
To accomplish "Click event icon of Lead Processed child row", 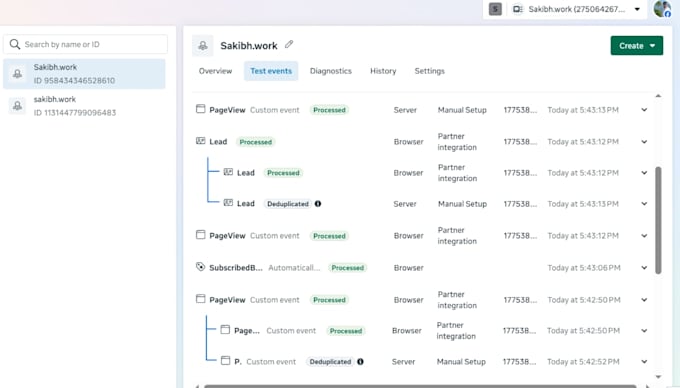I will (x=228, y=172).
